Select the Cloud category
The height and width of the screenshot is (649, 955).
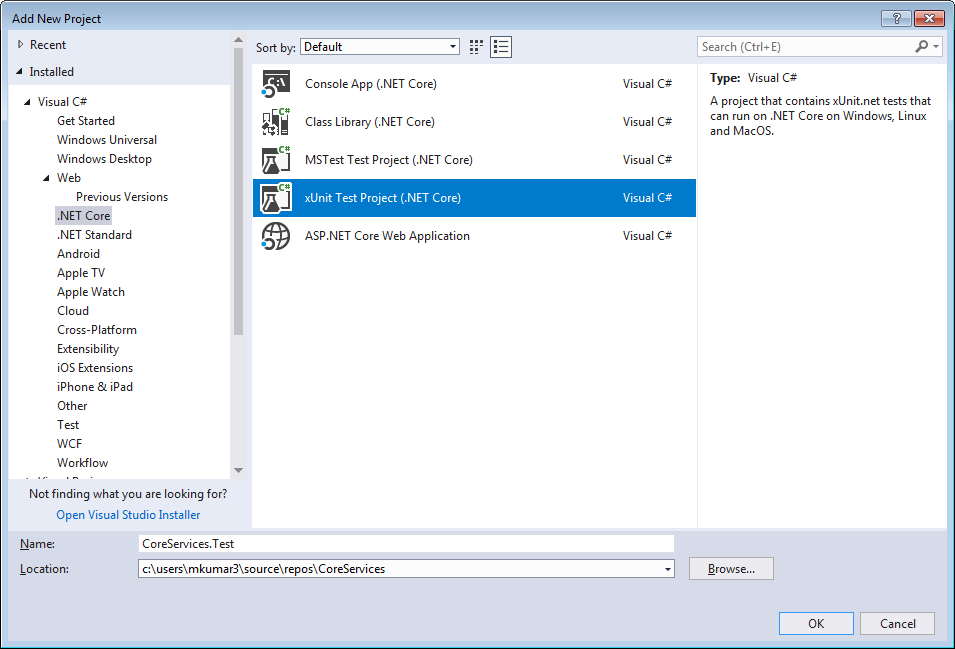[73, 310]
